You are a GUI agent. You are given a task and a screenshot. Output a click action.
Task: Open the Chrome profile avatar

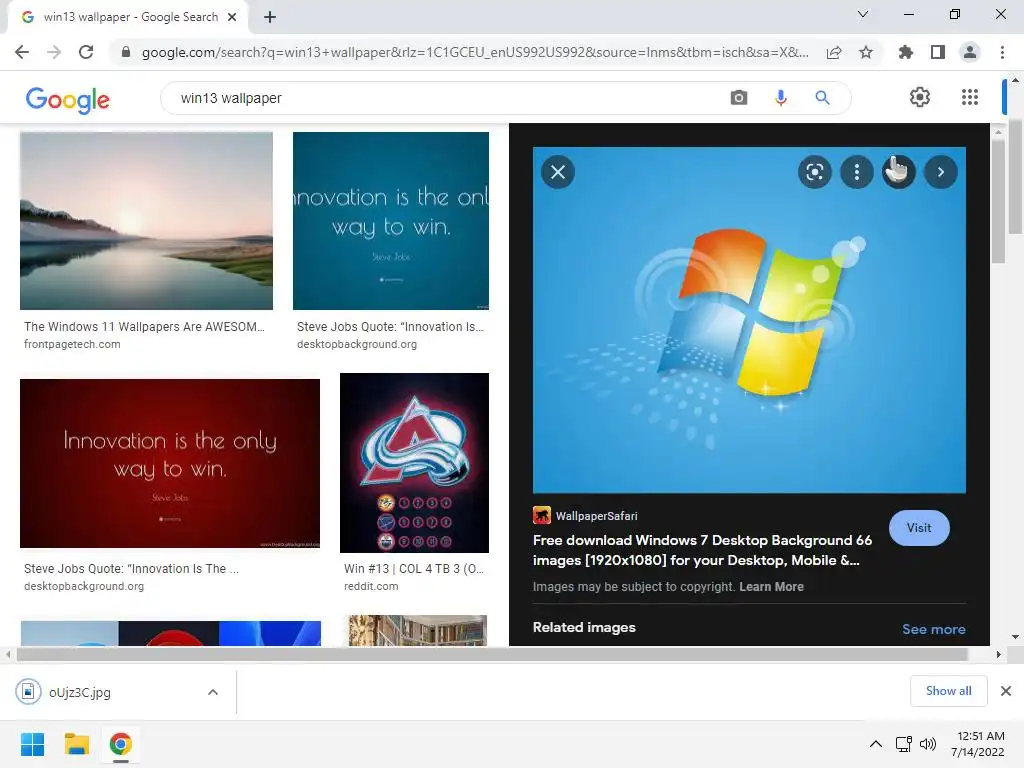tap(970, 52)
